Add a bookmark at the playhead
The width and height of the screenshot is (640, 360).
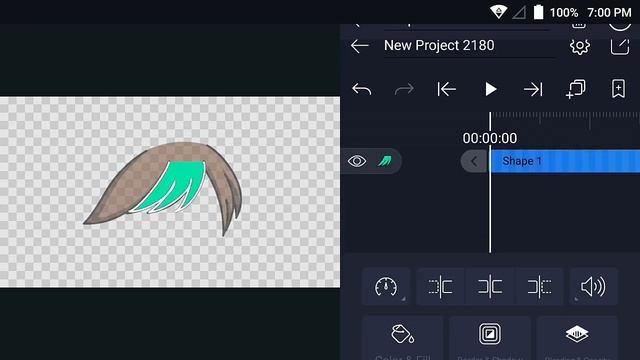(618, 89)
